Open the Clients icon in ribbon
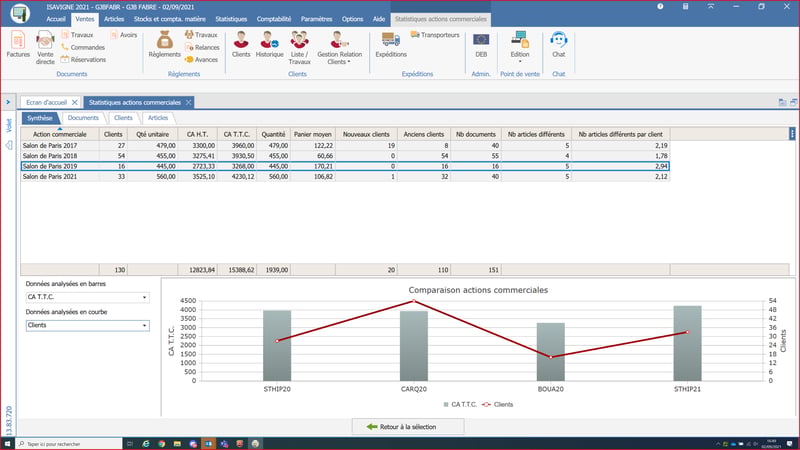 click(241, 44)
